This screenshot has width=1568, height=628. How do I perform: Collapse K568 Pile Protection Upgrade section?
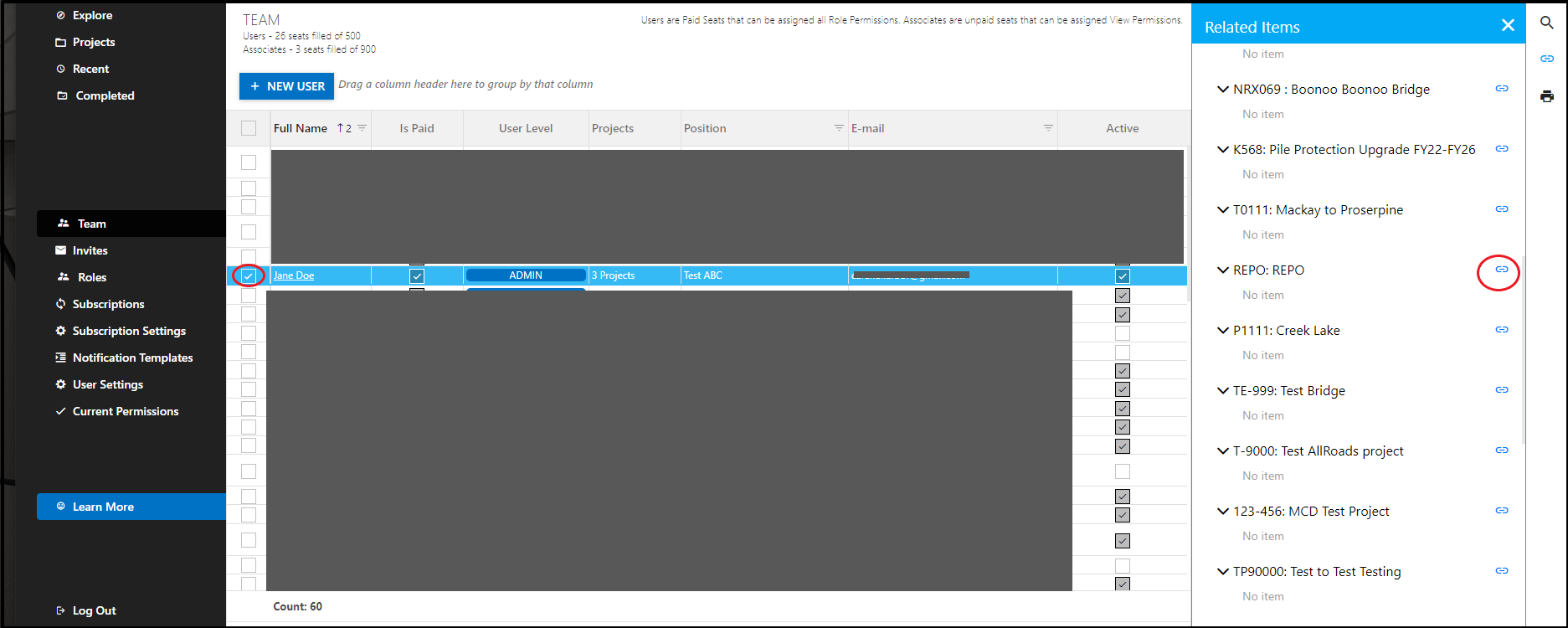click(x=1223, y=150)
